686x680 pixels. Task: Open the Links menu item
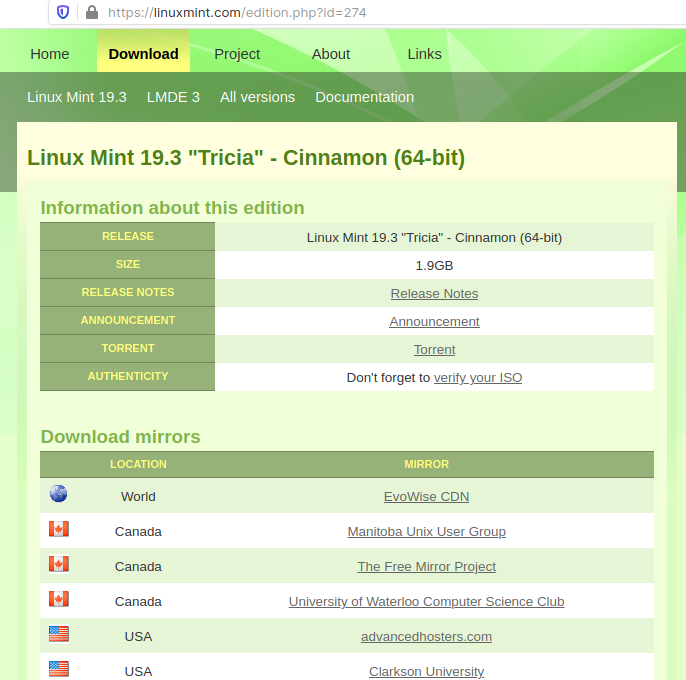click(x=424, y=54)
